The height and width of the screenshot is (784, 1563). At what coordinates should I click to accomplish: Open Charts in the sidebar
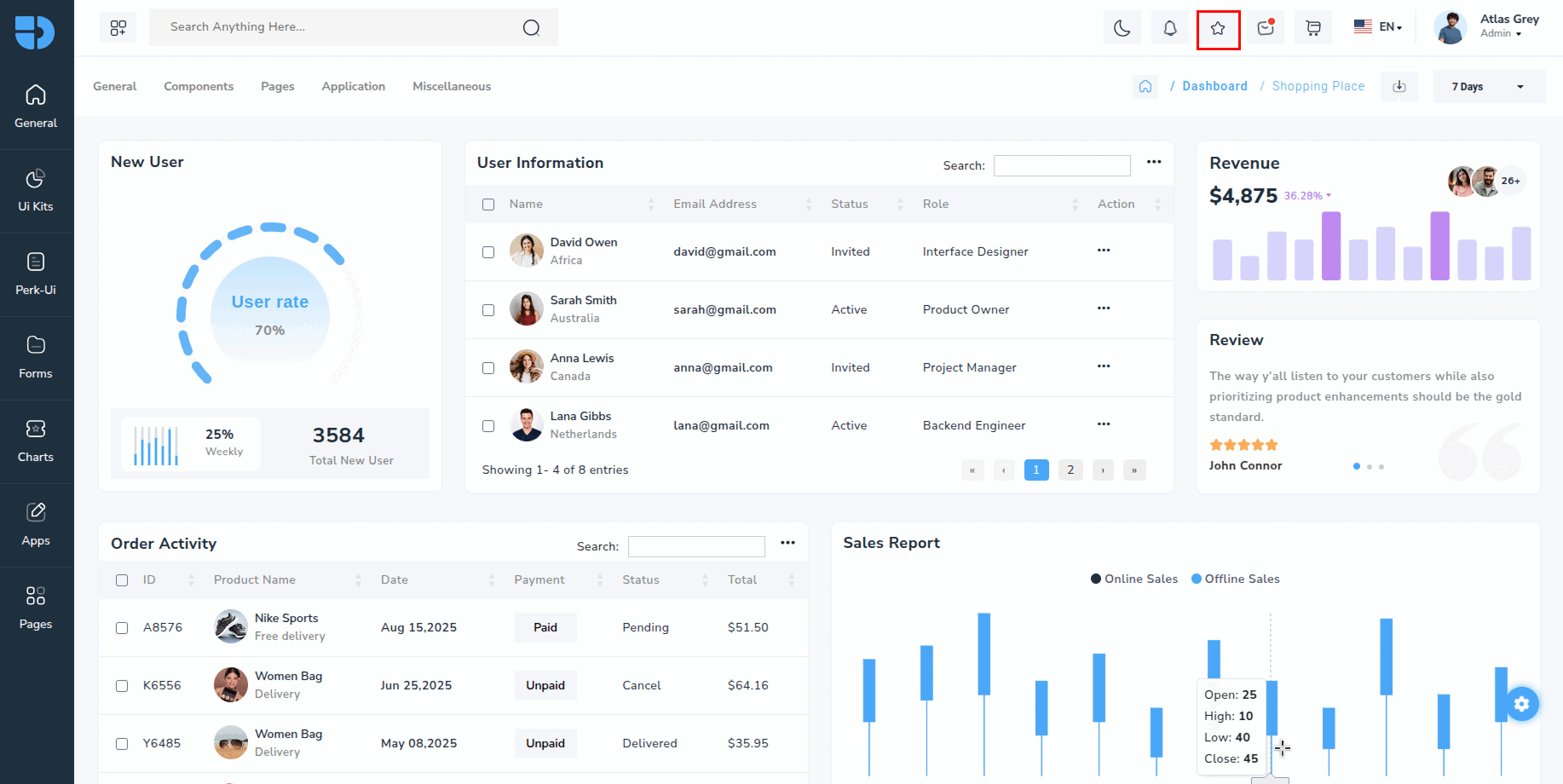(36, 441)
